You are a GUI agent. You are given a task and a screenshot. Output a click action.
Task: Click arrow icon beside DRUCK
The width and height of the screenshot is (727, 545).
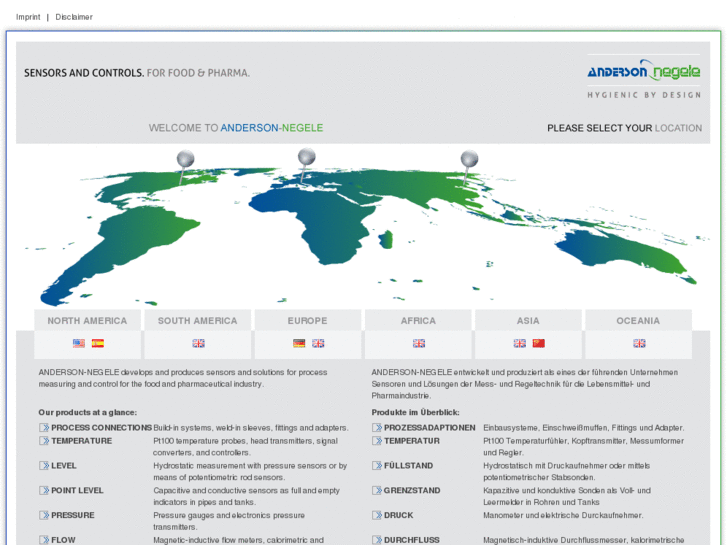click(x=377, y=515)
